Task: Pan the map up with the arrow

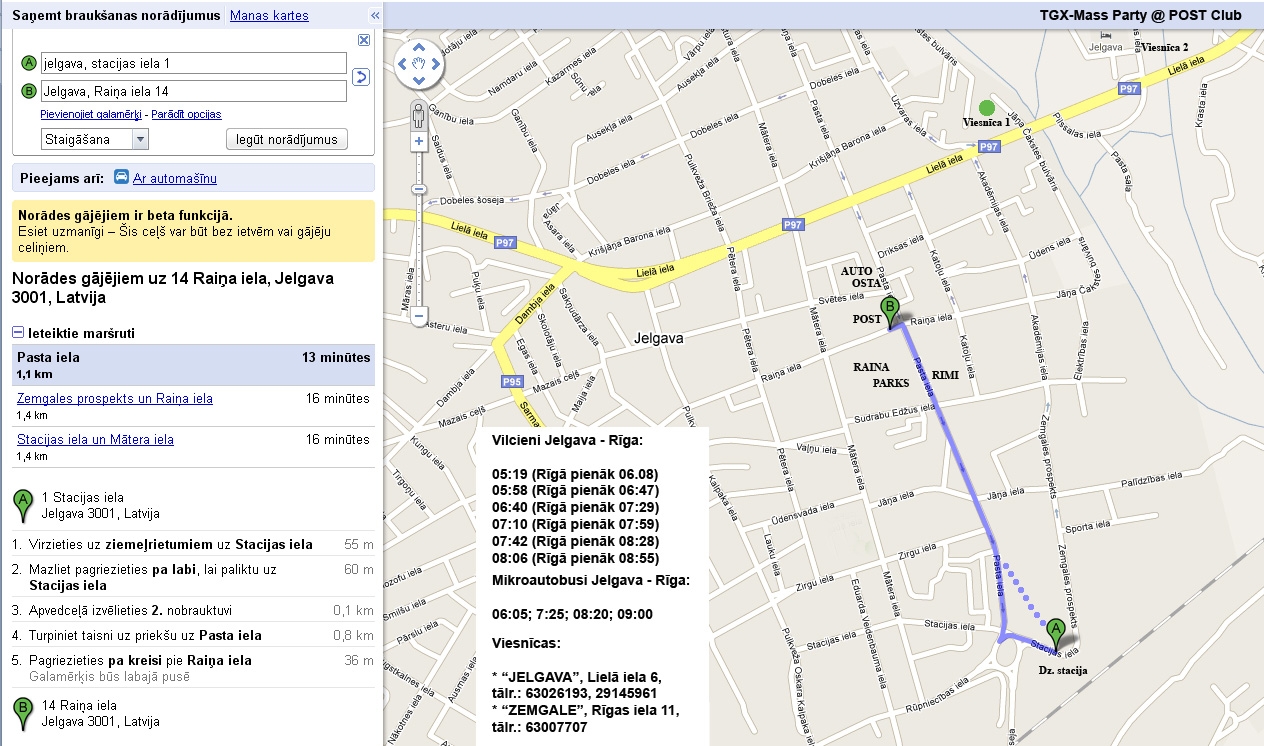Action: pos(419,47)
